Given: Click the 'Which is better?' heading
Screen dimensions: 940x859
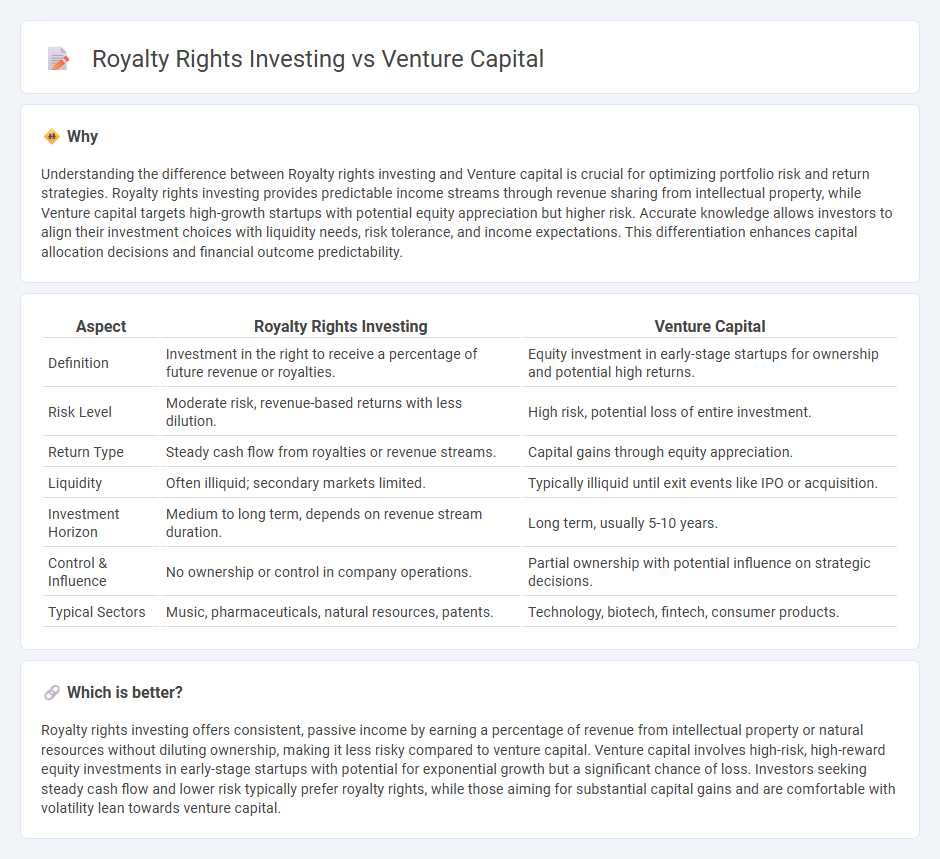Looking at the screenshot, I should pyautogui.click(x=125, y=692).
